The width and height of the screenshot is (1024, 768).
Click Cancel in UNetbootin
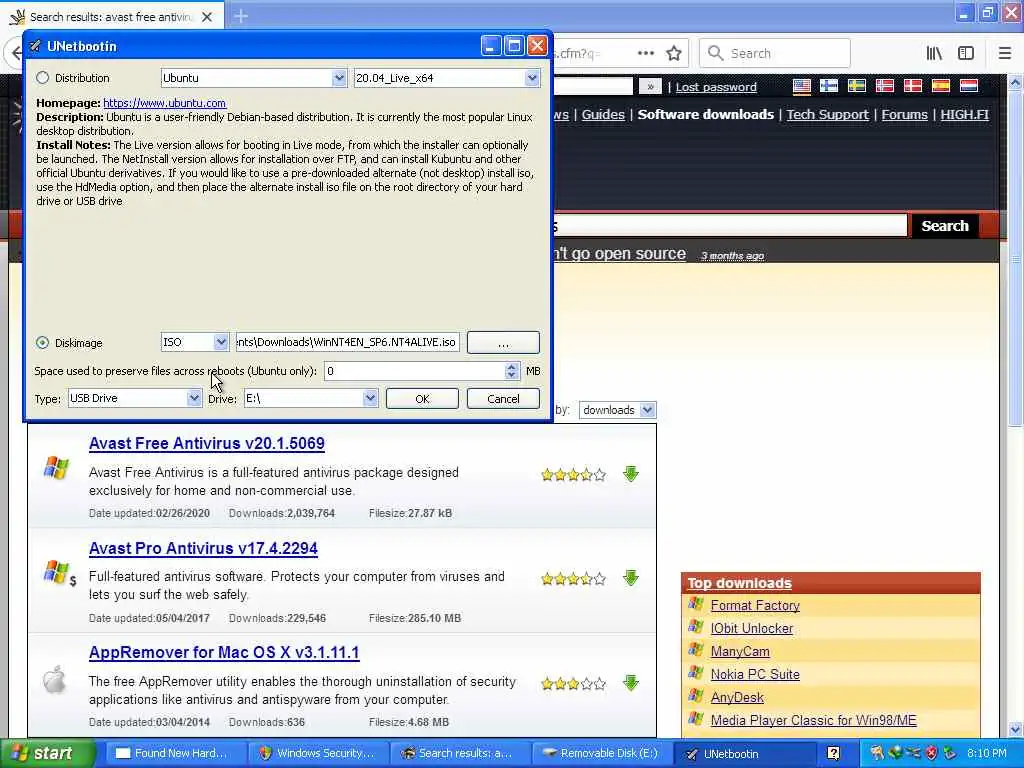pyautogui.click(x=503, y=398)
